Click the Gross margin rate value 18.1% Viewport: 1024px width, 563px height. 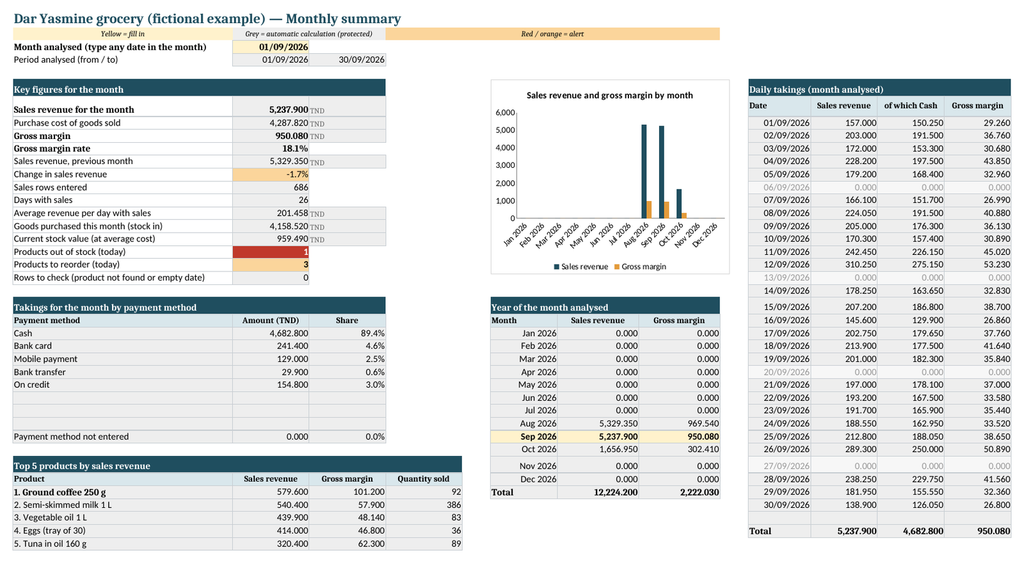[270, 148]
